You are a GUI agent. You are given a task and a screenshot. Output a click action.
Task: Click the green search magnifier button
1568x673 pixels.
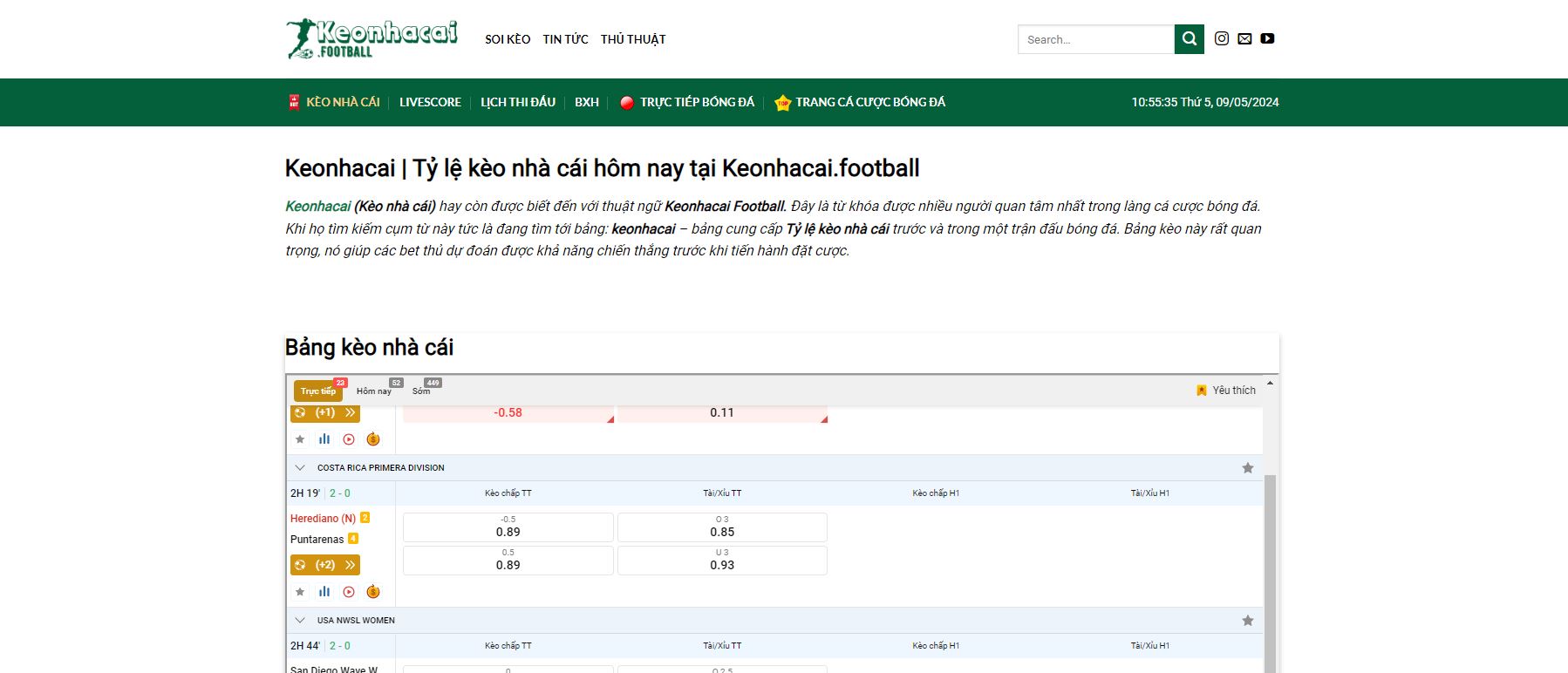click(x=1189, y=39)
